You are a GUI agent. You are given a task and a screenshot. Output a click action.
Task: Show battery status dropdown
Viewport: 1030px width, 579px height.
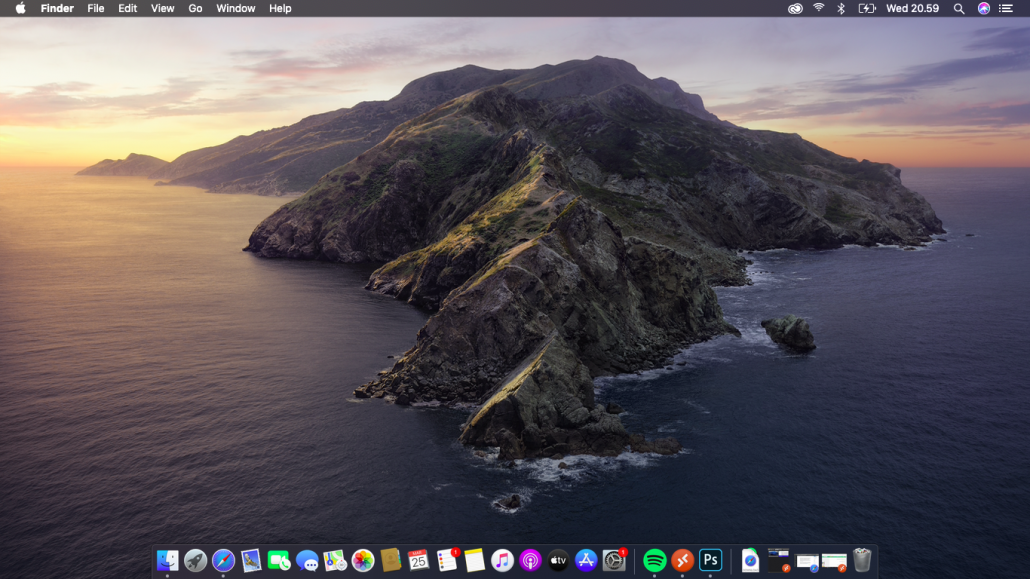tap(866, 8)
